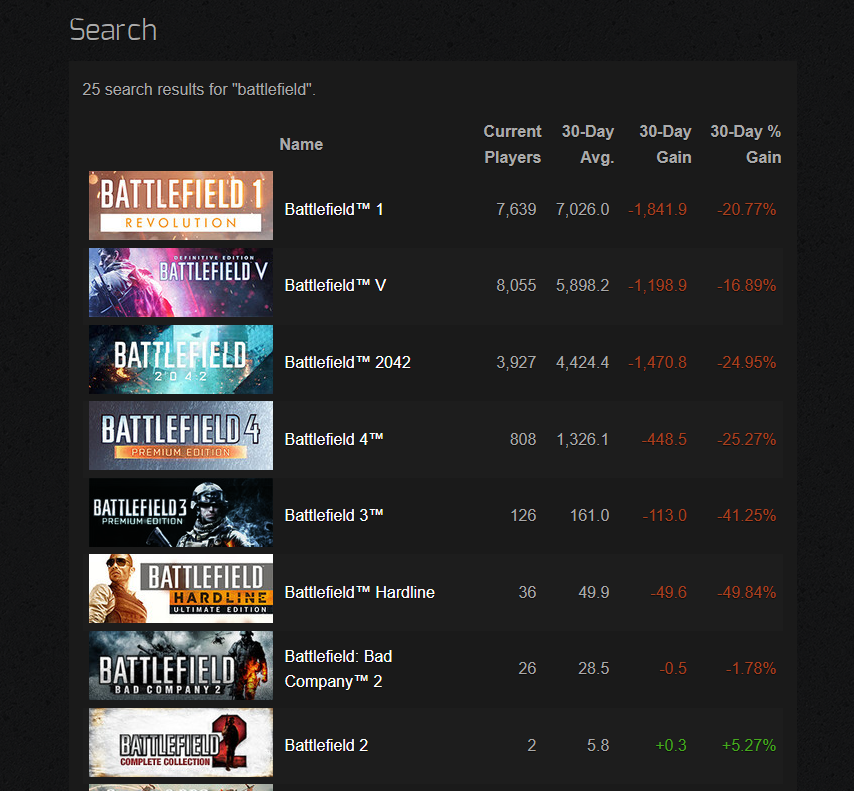Click the gain value -49.6
The height and width of the screenshot is (791, 854).
668,592
